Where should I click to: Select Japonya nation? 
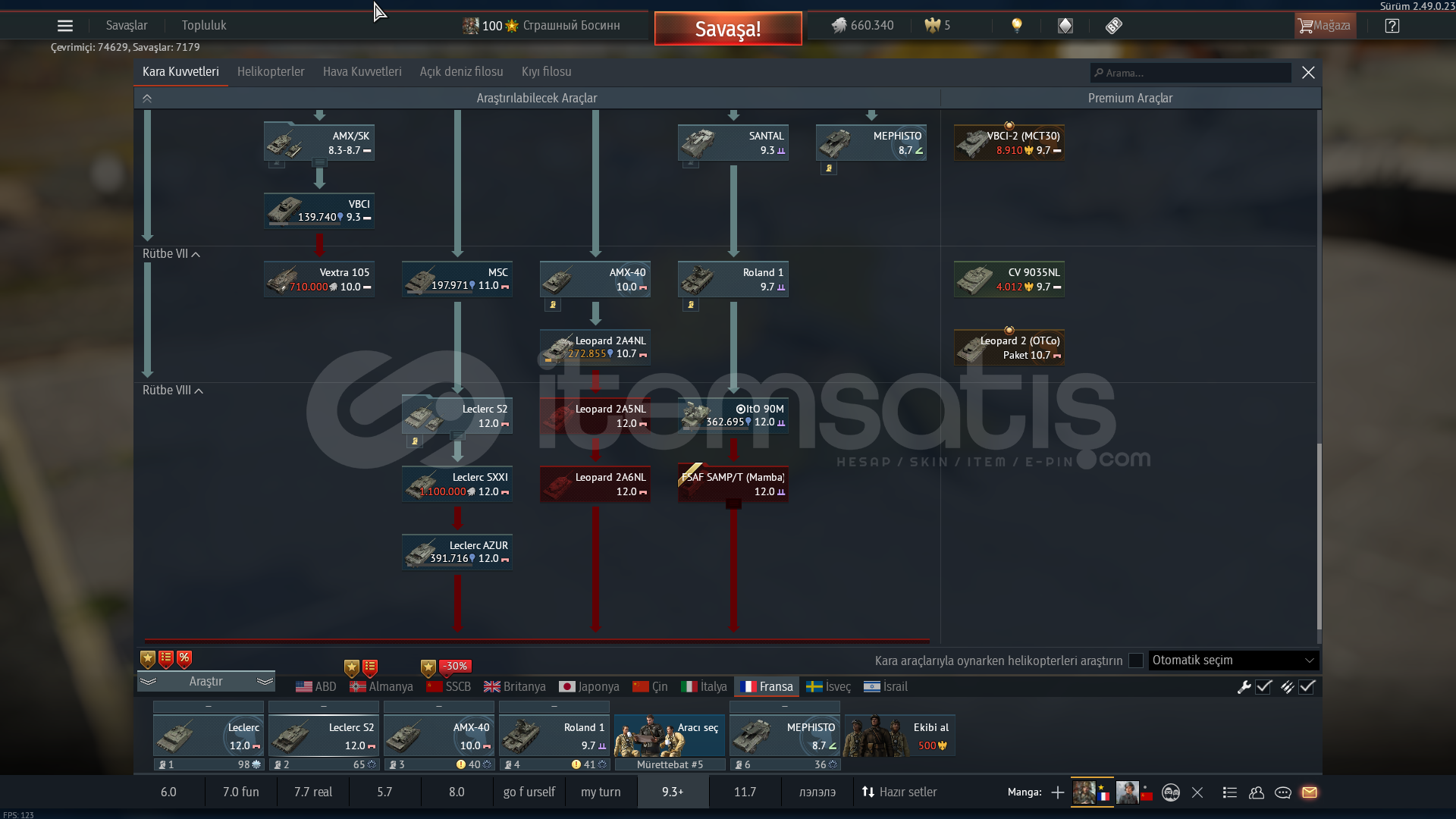tap(589, 686)
